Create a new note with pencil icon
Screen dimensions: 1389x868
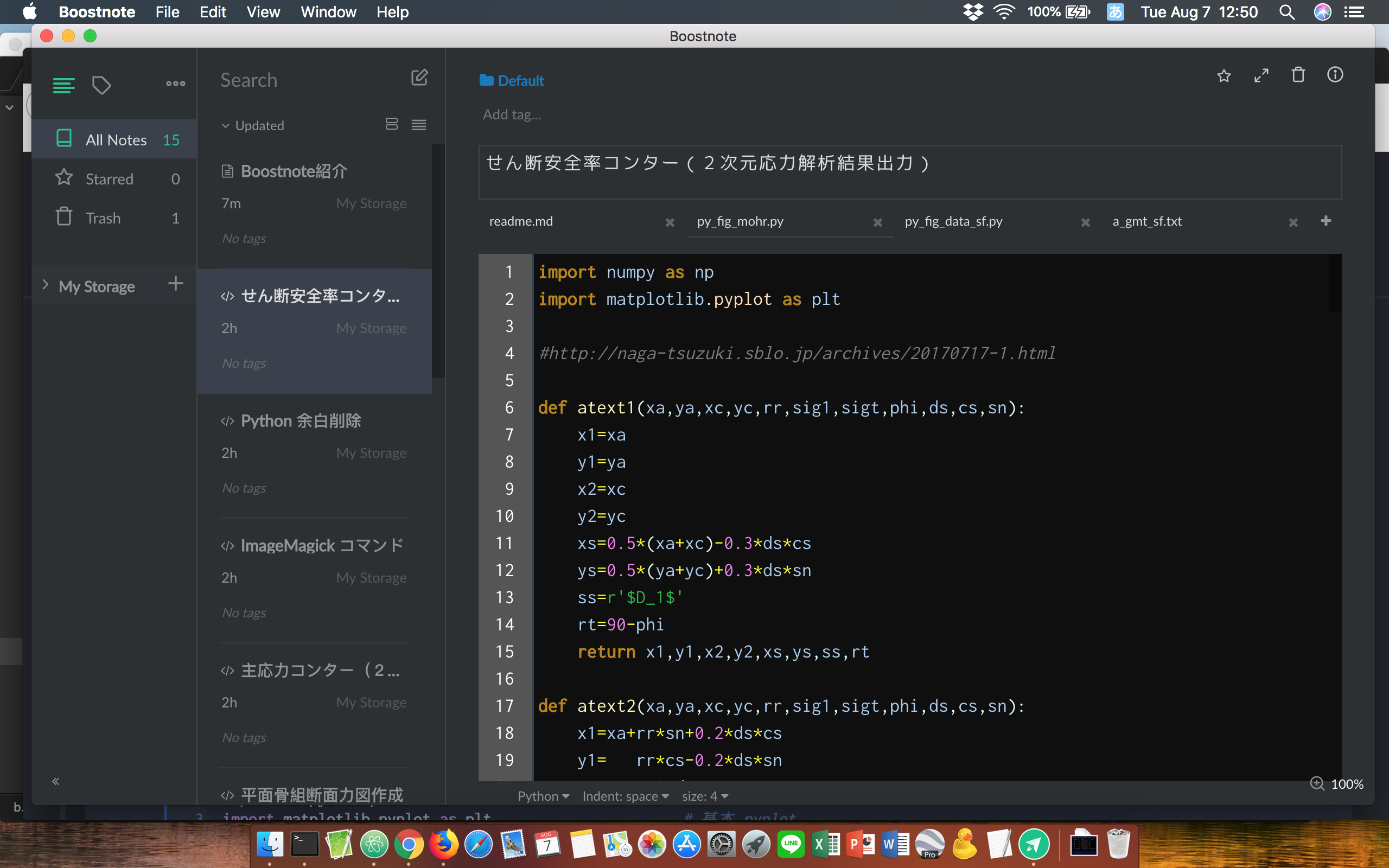(419, 78)
